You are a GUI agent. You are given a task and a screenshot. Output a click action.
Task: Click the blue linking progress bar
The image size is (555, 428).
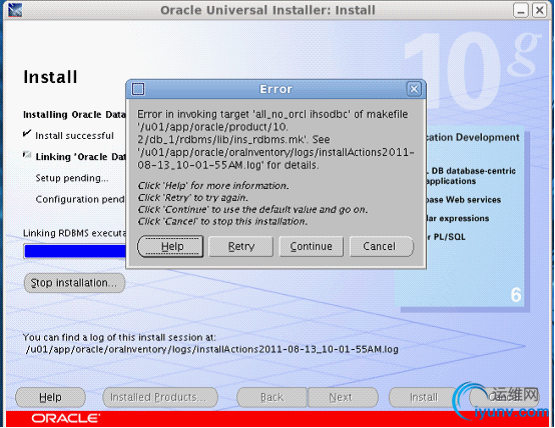[75, 251]
